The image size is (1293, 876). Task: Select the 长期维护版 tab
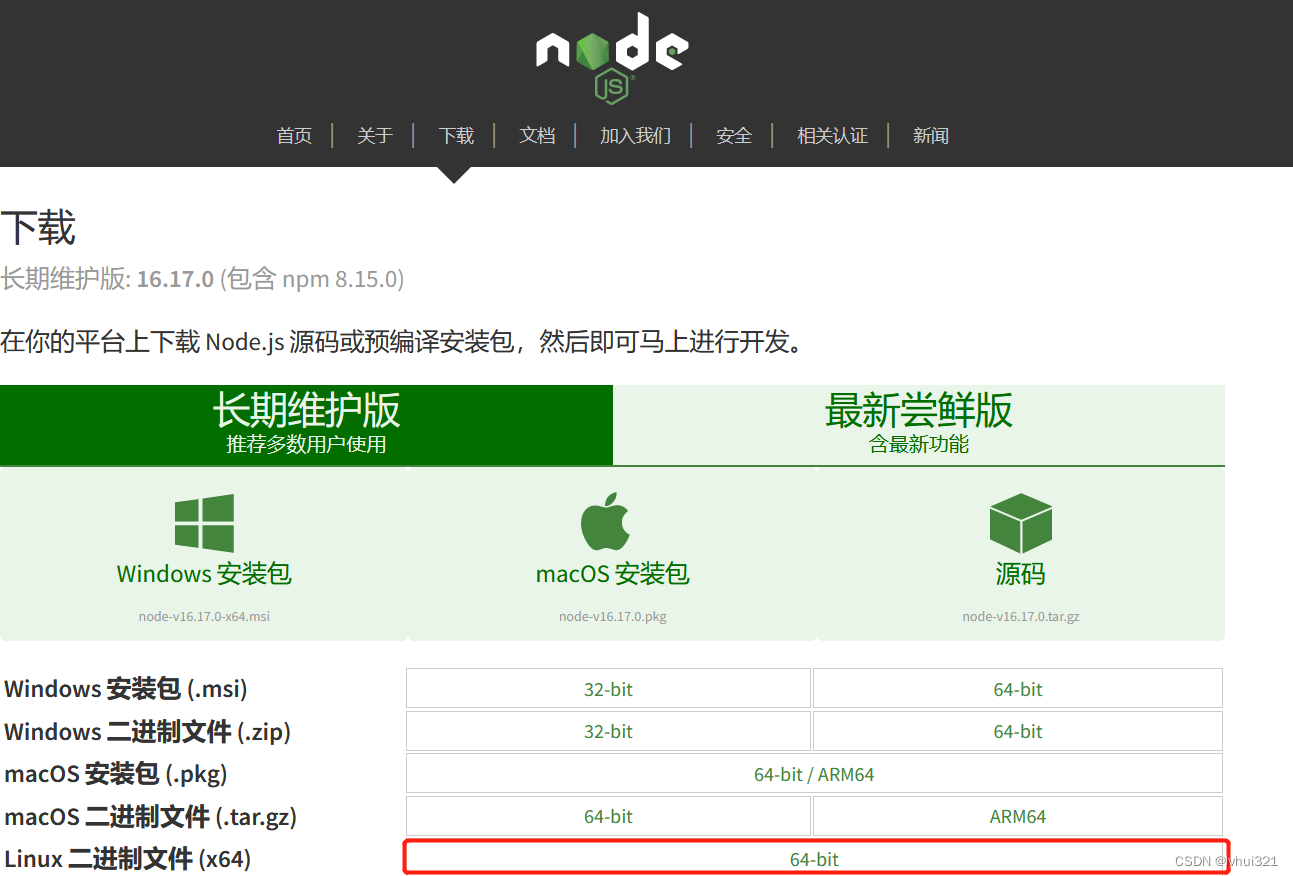(x=306, y=424)
